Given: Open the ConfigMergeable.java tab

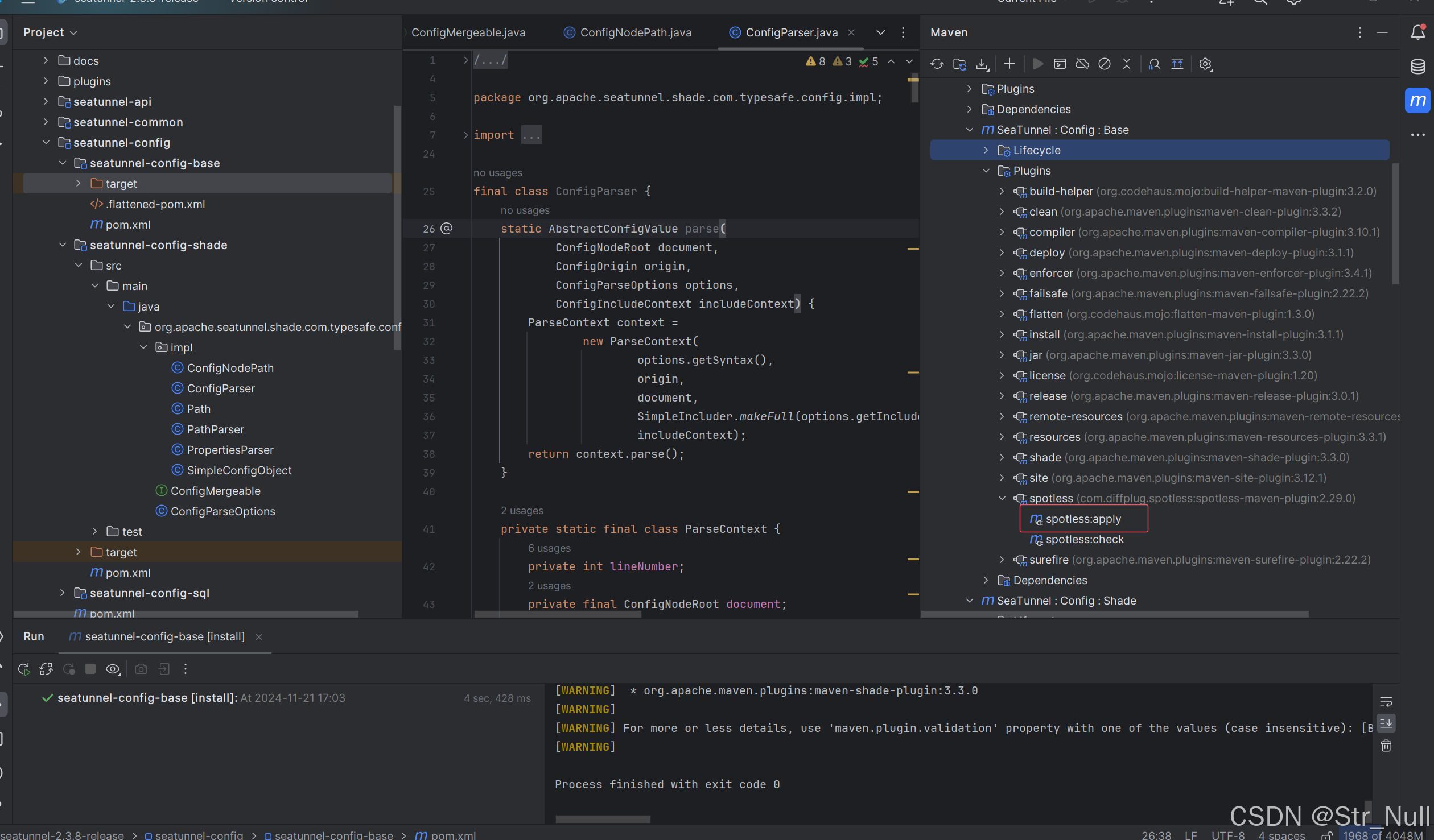Looking at the screenshot, I should [x=468, y=32].
